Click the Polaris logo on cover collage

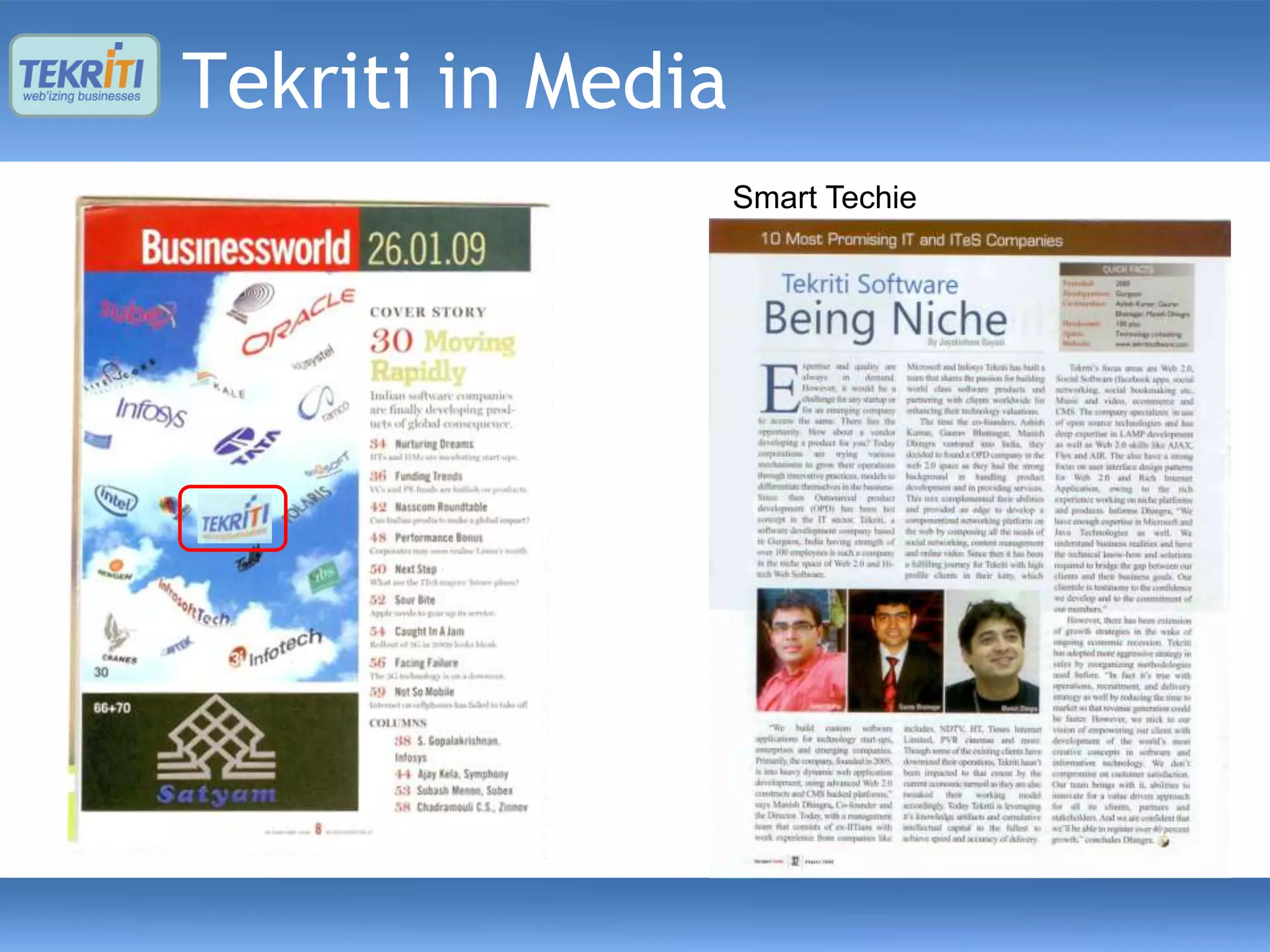(308, 505)
